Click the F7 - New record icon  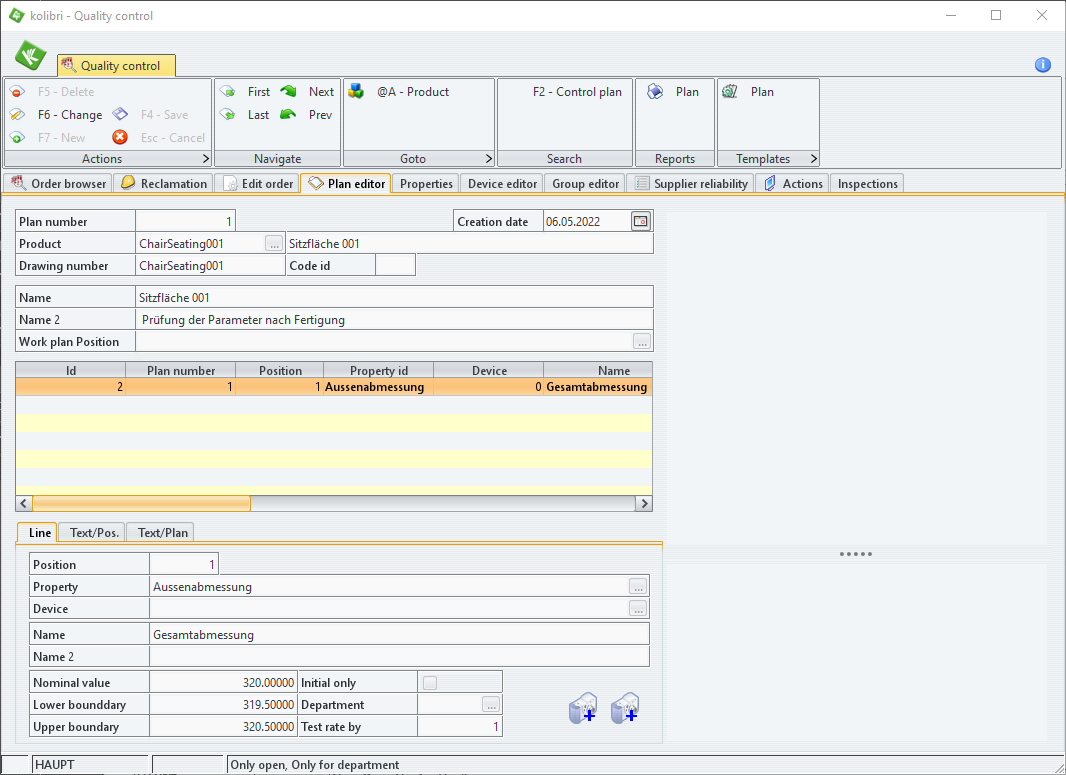[x=18, y=138]
